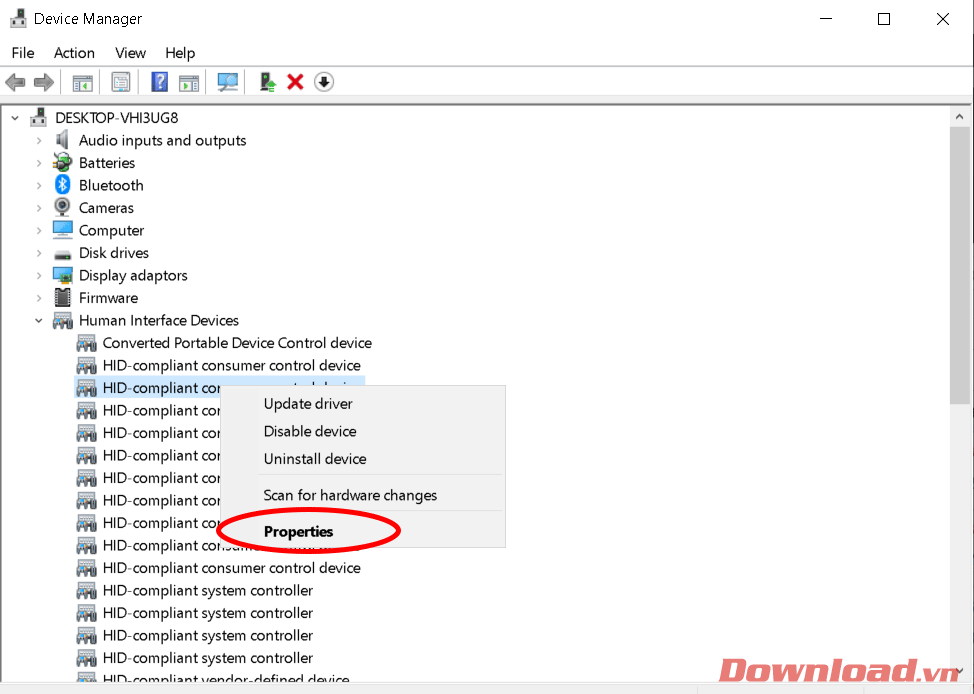Click the Update device driver toolbar icon
This screenshot has width=974, height=694.
point(267,82)
